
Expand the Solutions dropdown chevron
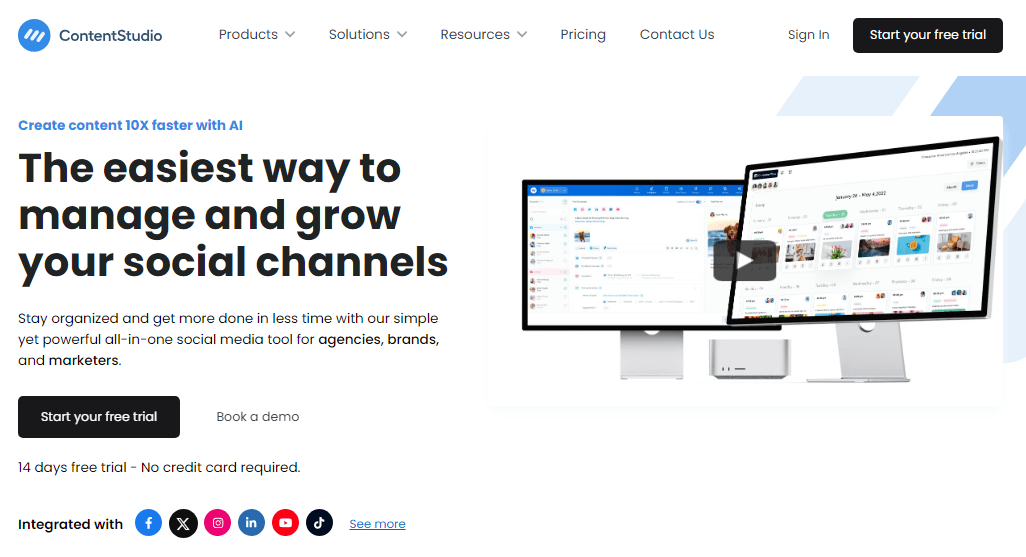402,35
